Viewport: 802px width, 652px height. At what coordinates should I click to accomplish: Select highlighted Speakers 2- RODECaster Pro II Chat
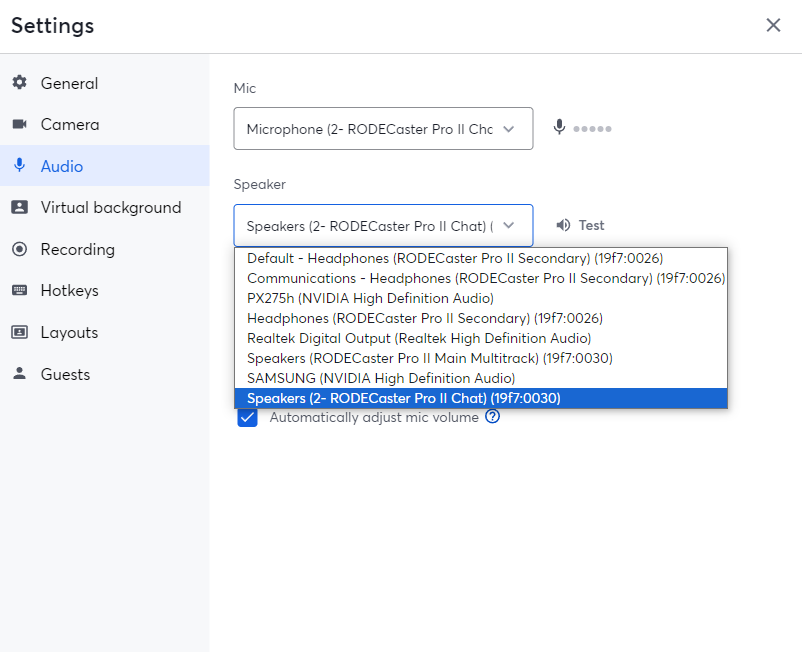point(481,398)
